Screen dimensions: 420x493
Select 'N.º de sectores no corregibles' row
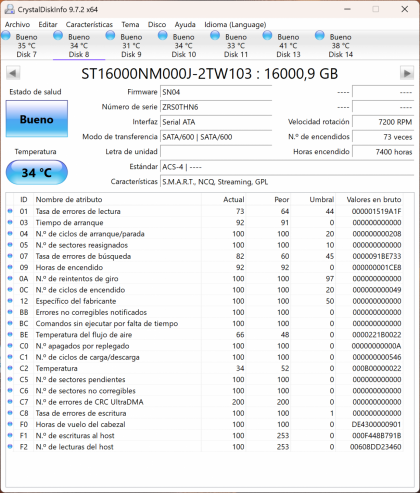tap(205, 391)
